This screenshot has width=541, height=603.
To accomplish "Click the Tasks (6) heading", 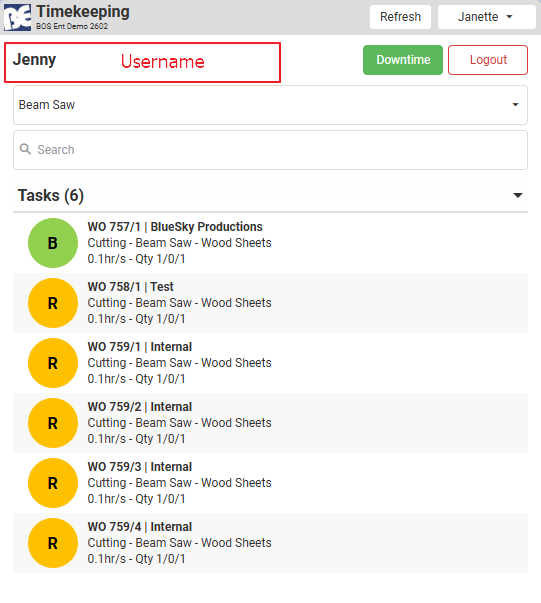I will tap(51, 195).
